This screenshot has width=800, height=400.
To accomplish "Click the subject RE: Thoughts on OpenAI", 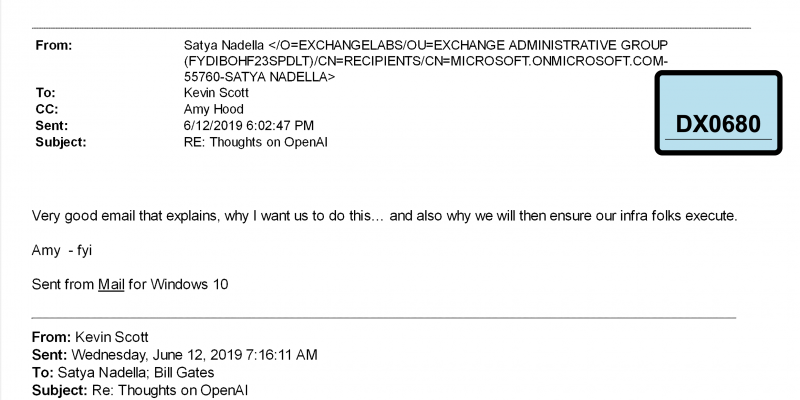I will click(x=255, y=142).
